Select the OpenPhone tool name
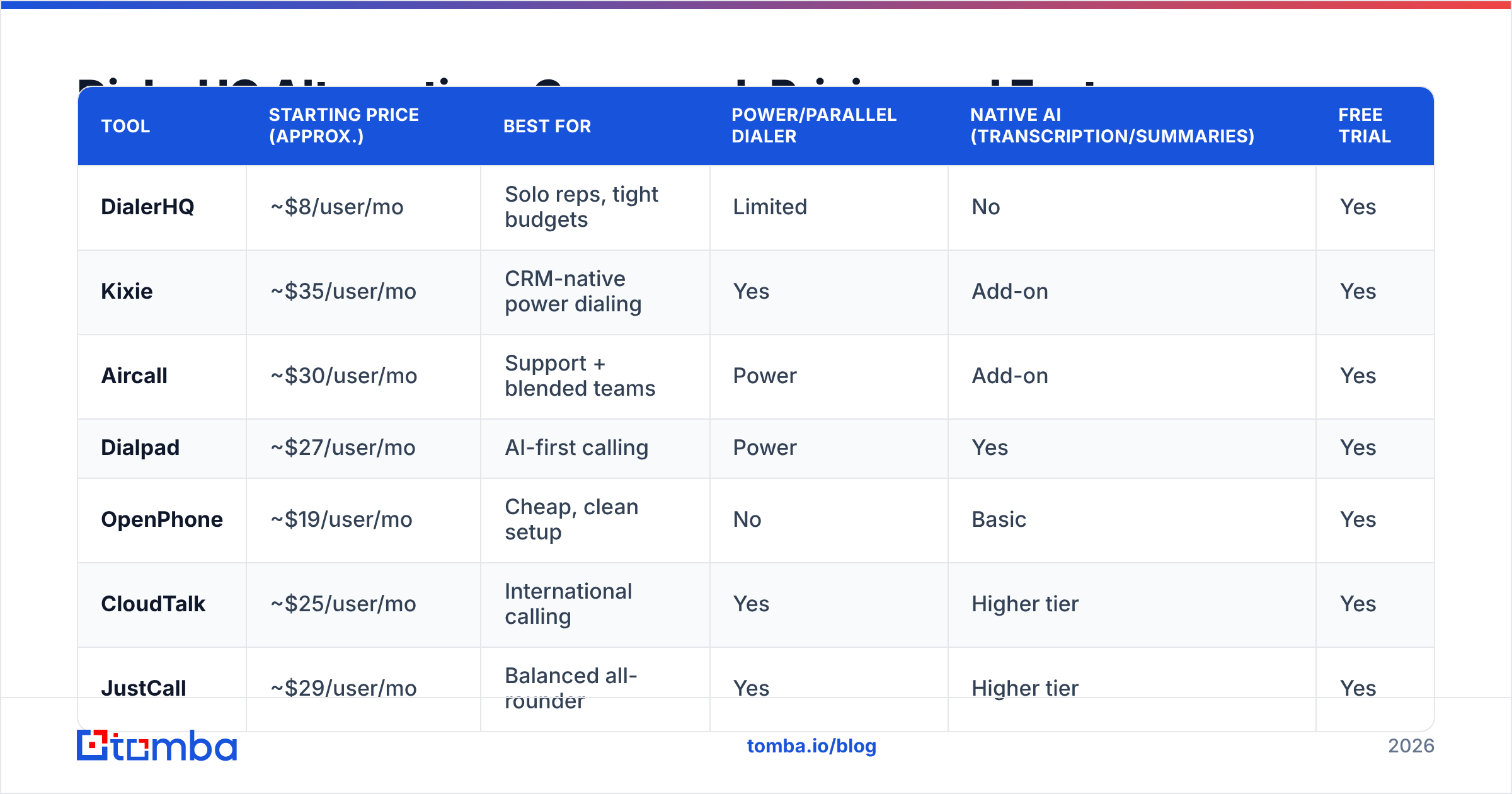Viewport: 1512px width, 794px height. [x=162, y=519]
